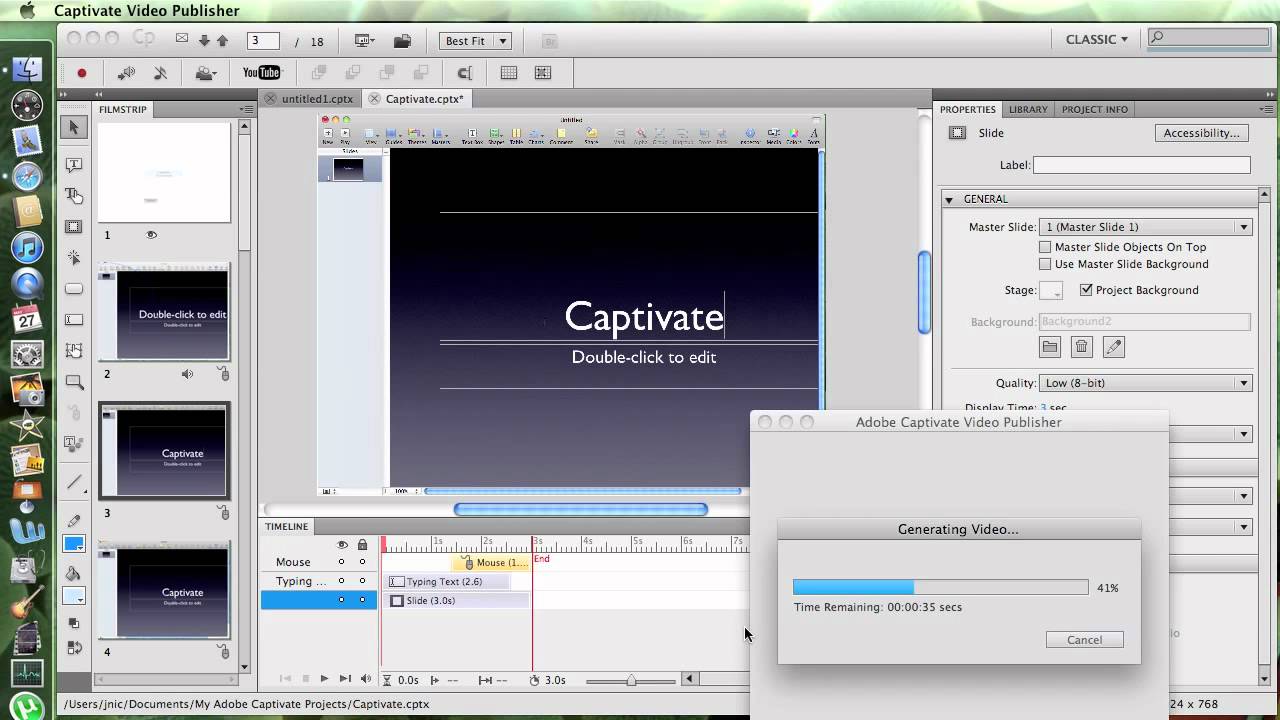Open the LIBRARY tab
The image size is (1280, 720).
point(1028,109)
